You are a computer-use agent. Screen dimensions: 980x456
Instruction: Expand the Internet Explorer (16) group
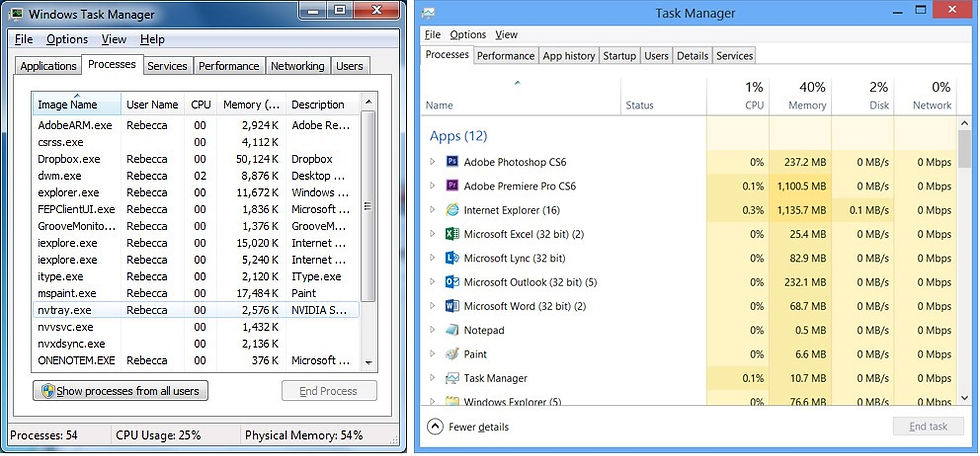pyautogui.click(x=432, y=211)
